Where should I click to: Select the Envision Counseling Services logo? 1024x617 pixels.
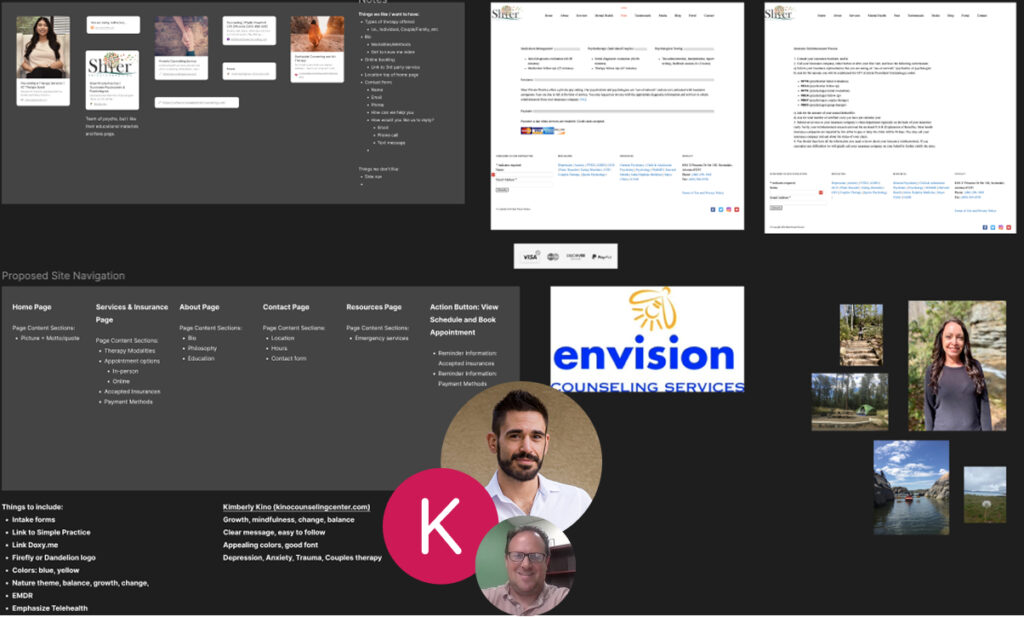point(647,339)
